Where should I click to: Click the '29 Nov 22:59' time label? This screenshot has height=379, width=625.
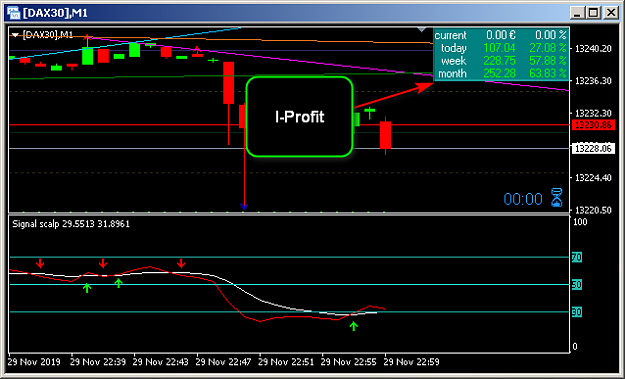(x=411, y=362)
